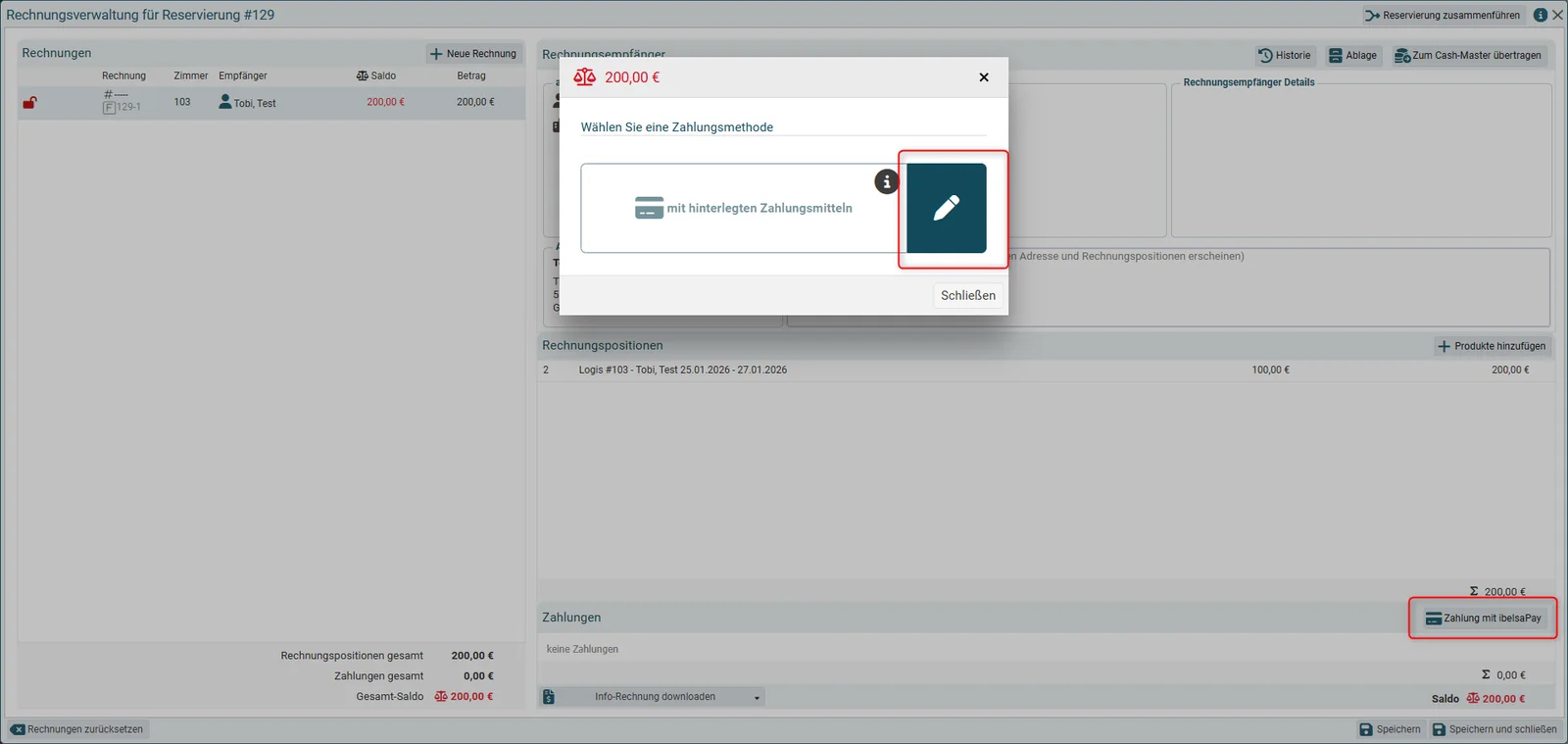The height and width of the screenshot is (744, 1568).
Task: Show info for the stored payment methods option
Action: [886, 181]
